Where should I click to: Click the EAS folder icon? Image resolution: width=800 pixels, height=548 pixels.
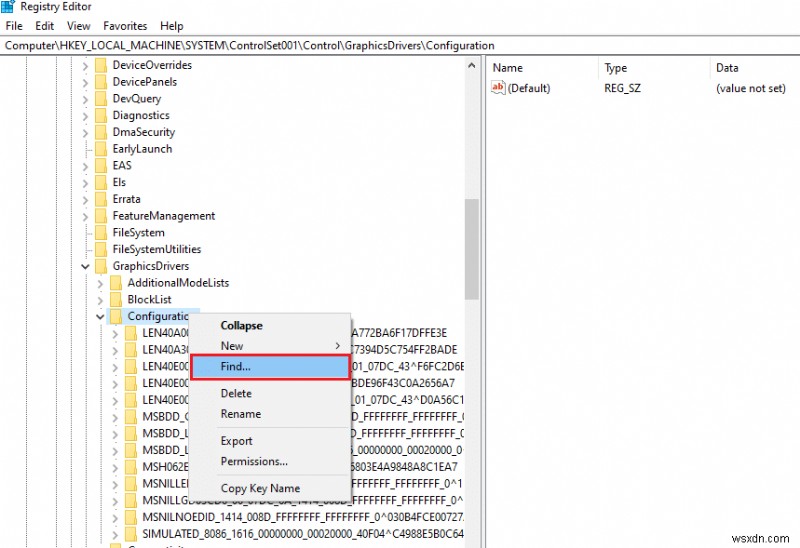(101, 165)
